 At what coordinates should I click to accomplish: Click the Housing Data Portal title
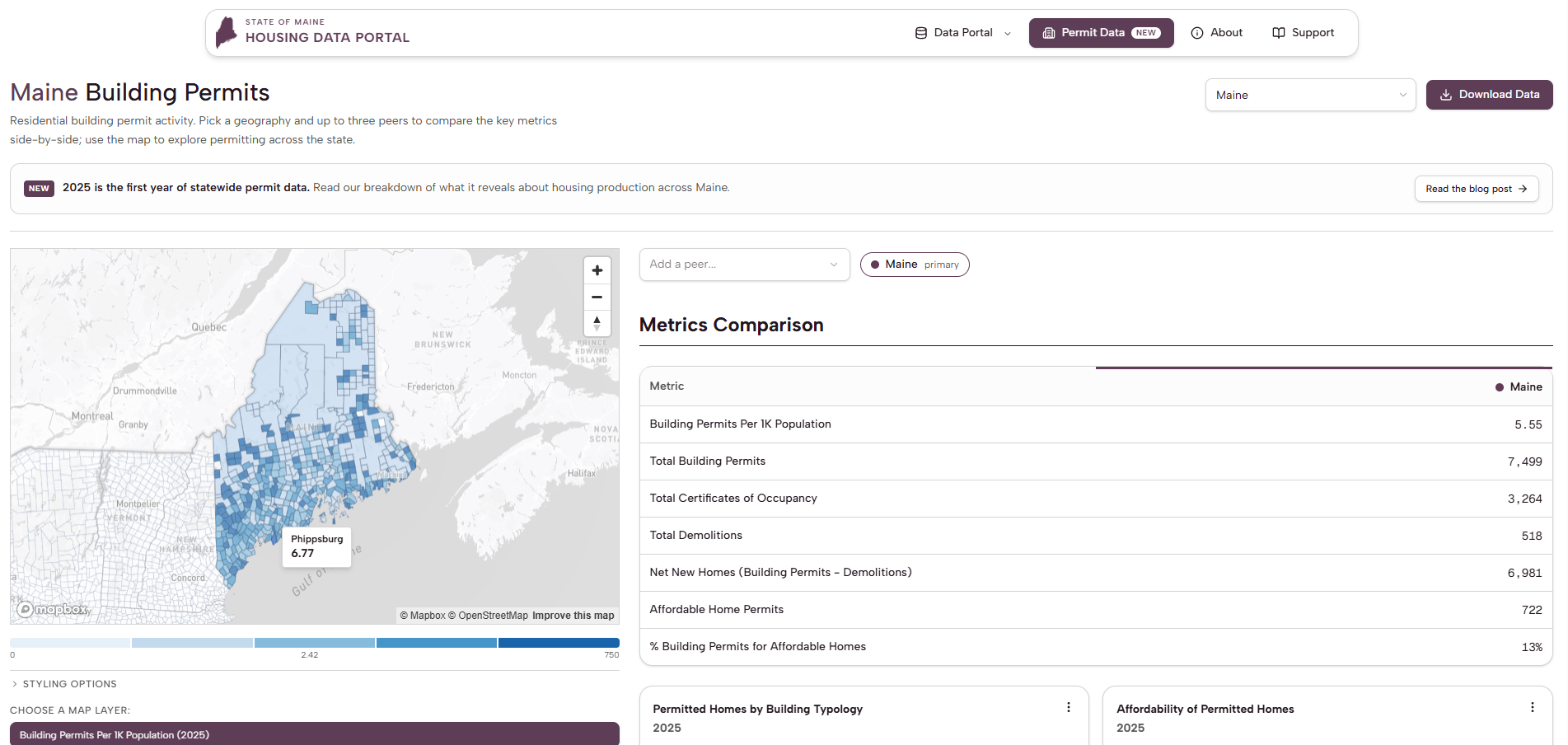[x=327, y=38]
